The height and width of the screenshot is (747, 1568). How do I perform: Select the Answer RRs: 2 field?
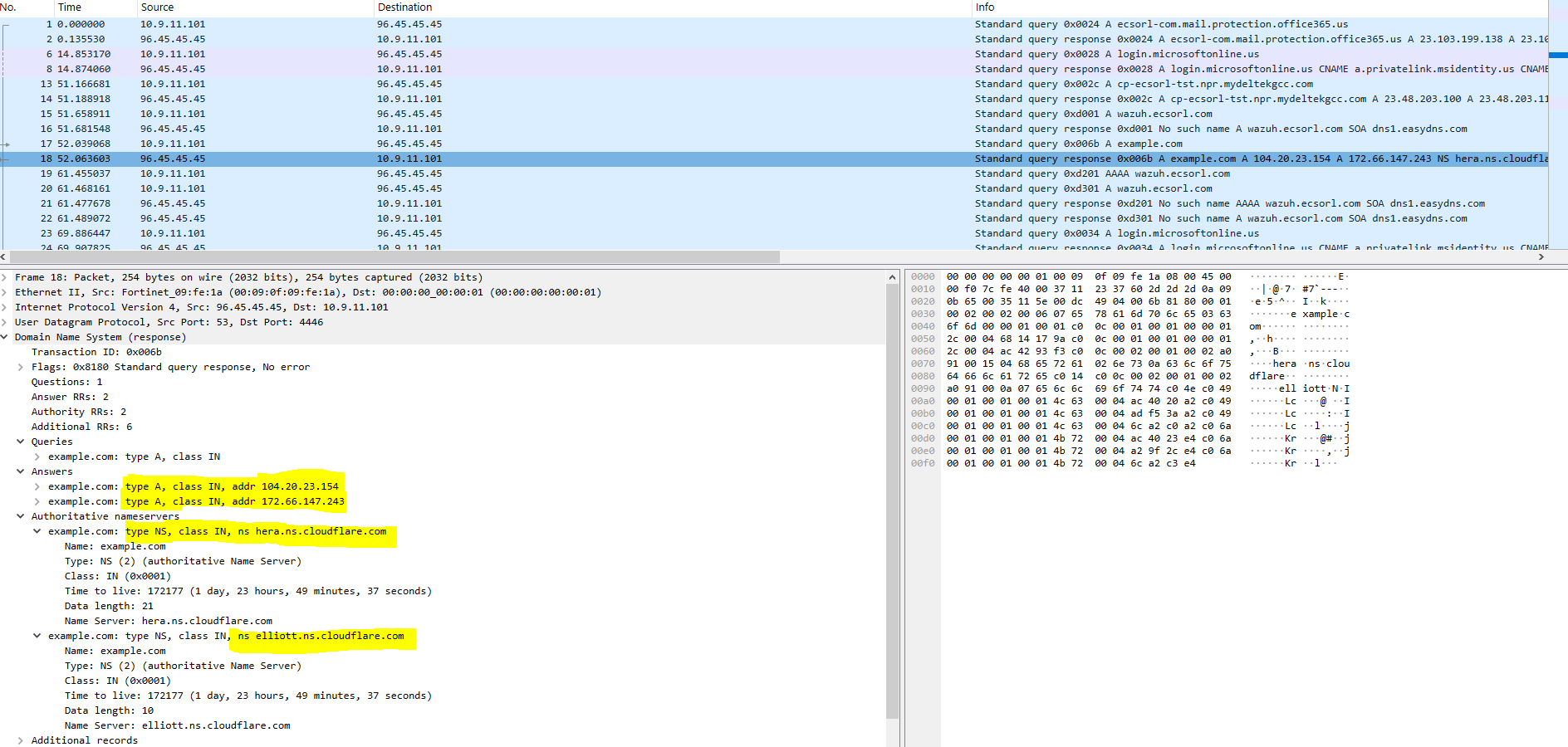click(x=70, y=397)
